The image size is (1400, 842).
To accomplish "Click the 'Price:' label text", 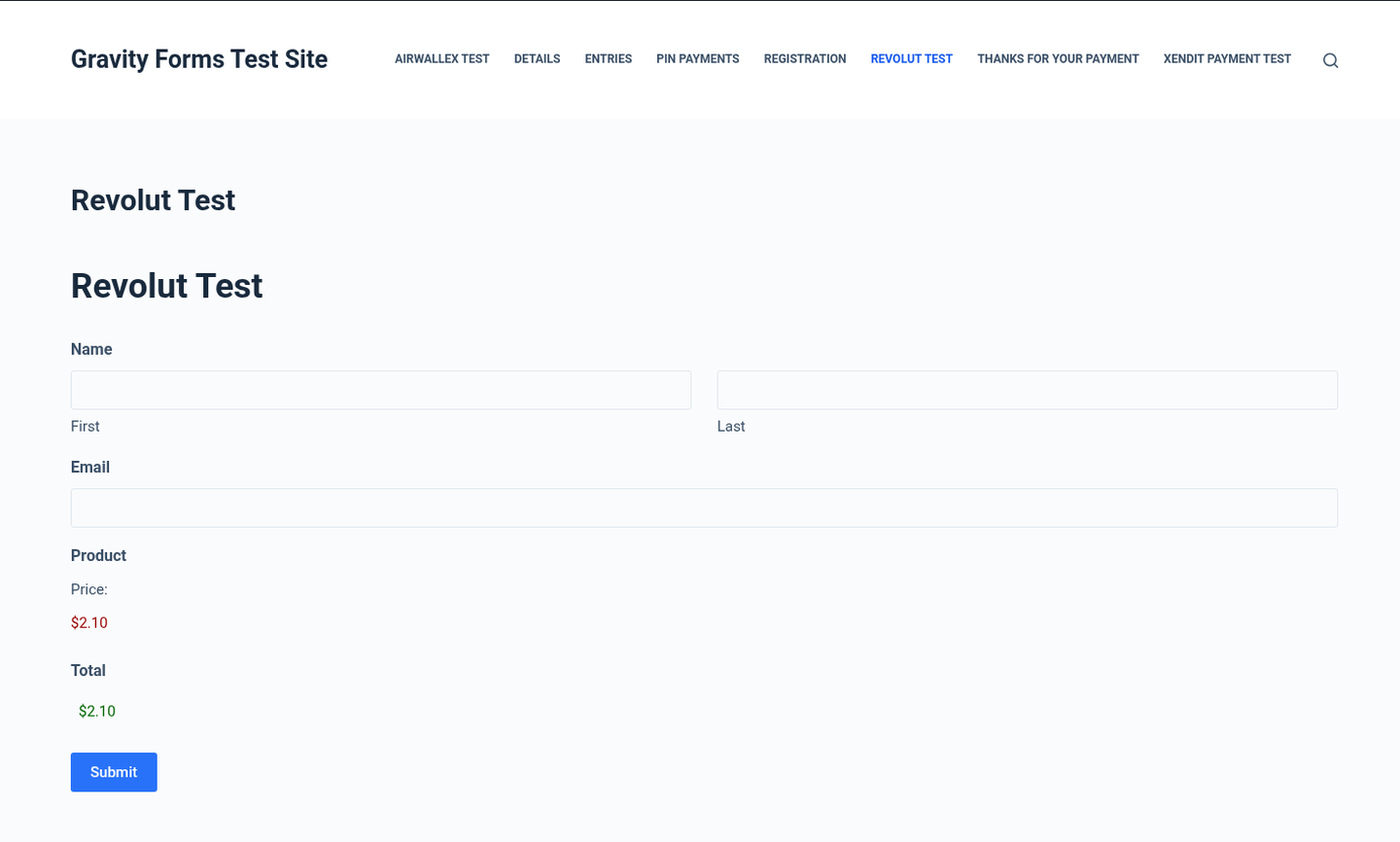I will pos(89,589).
